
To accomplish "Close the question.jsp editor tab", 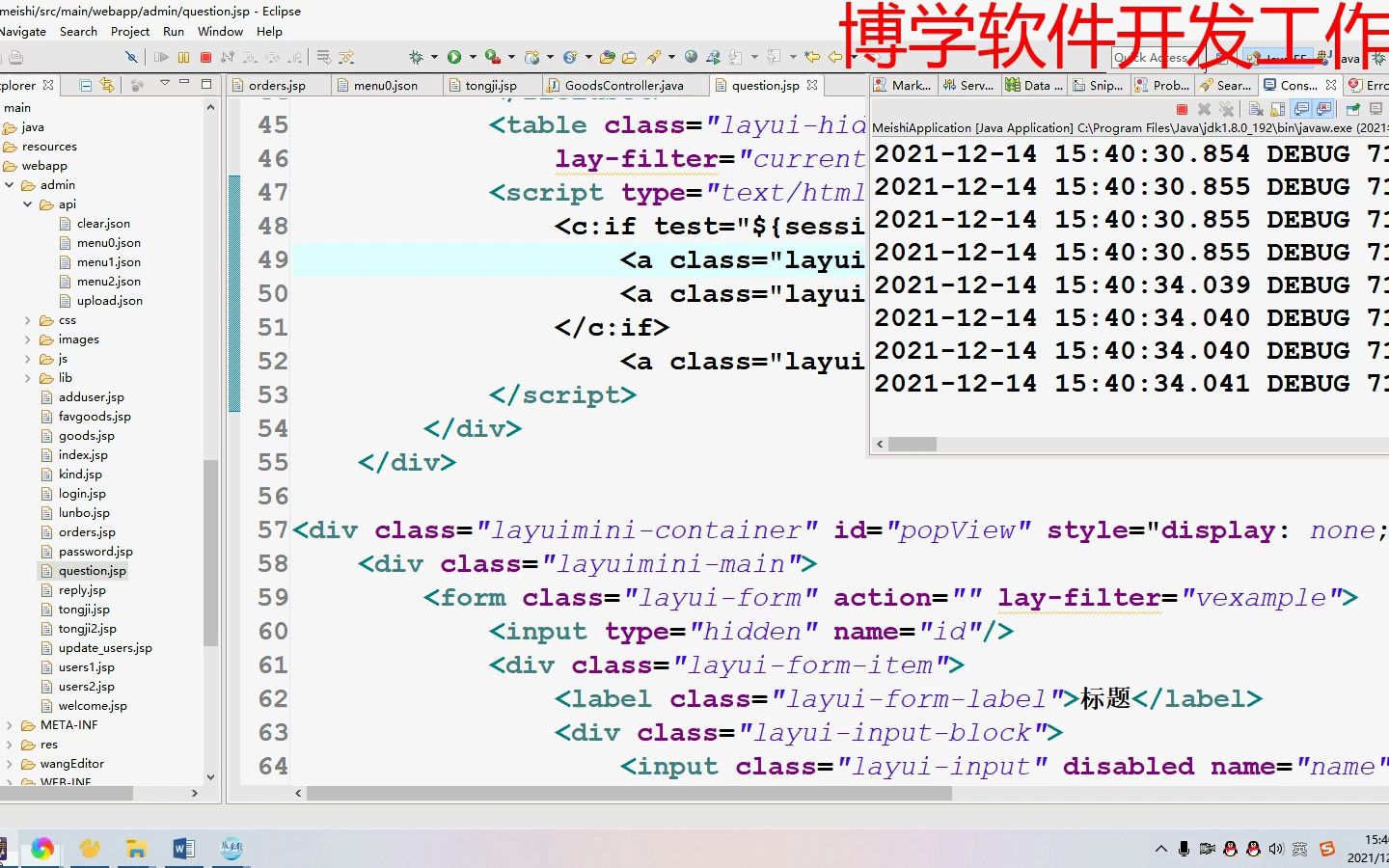I will point(812,85).
